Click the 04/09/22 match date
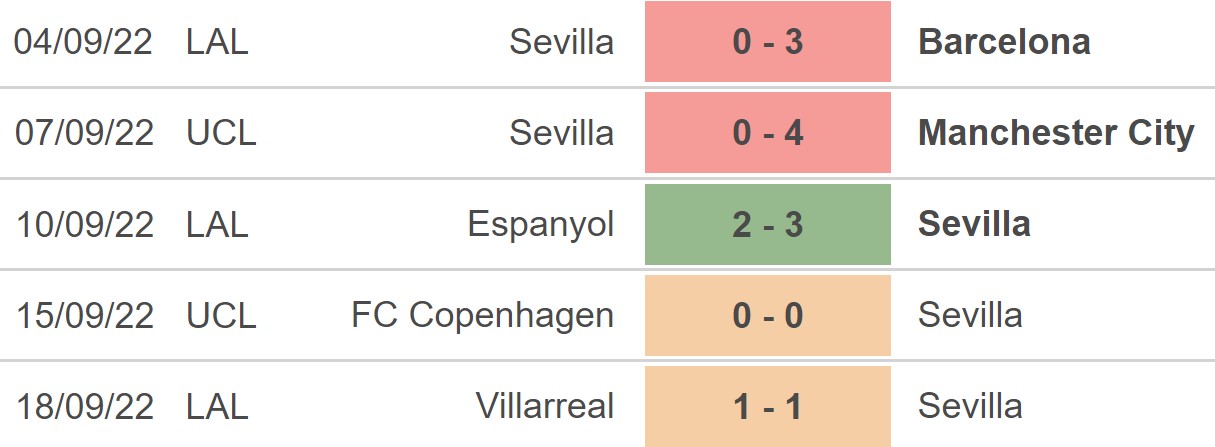Screen dimensions: 1215x447 coord(85,42)
